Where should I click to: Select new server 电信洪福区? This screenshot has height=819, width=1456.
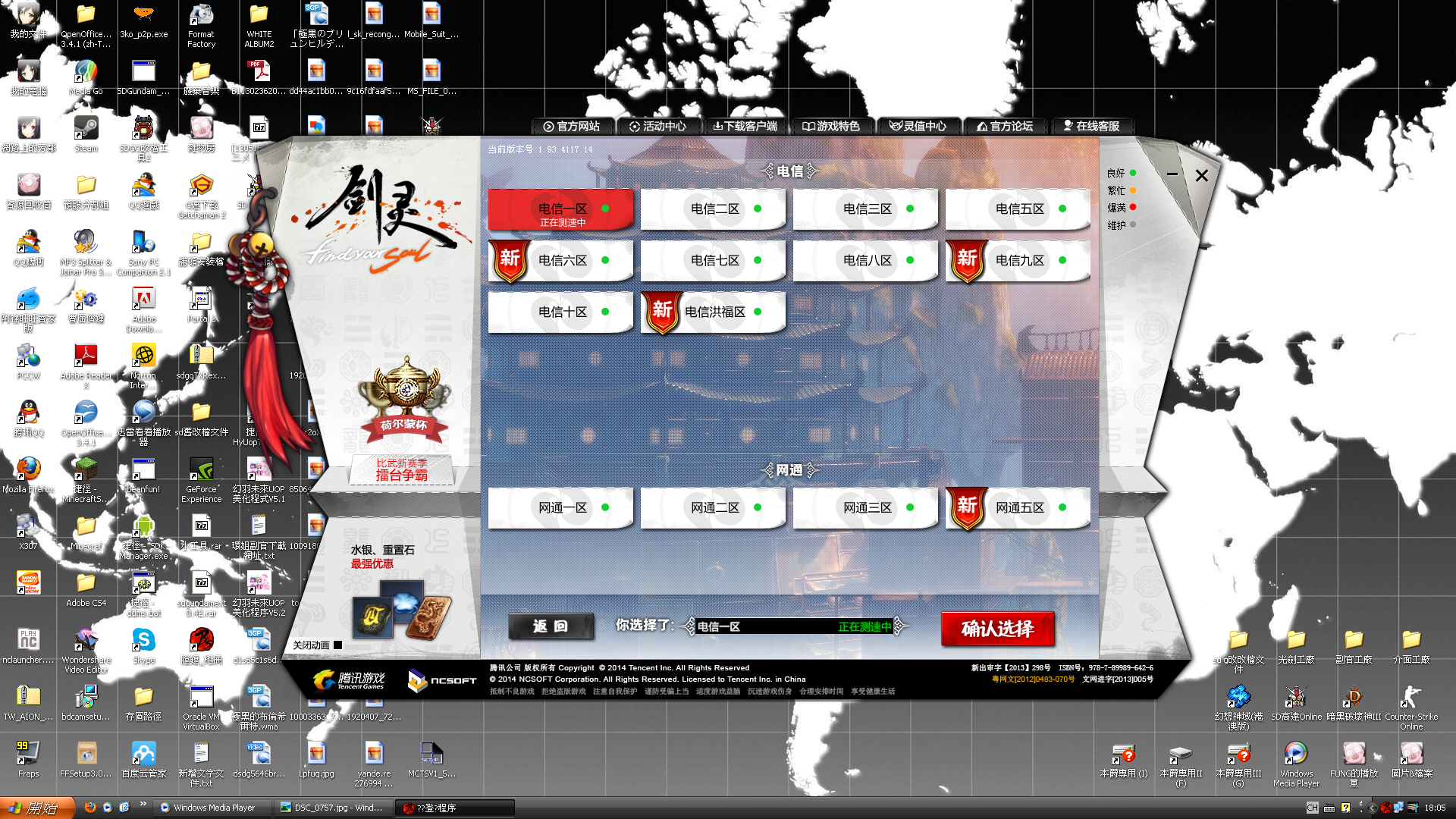pos(714,312)
